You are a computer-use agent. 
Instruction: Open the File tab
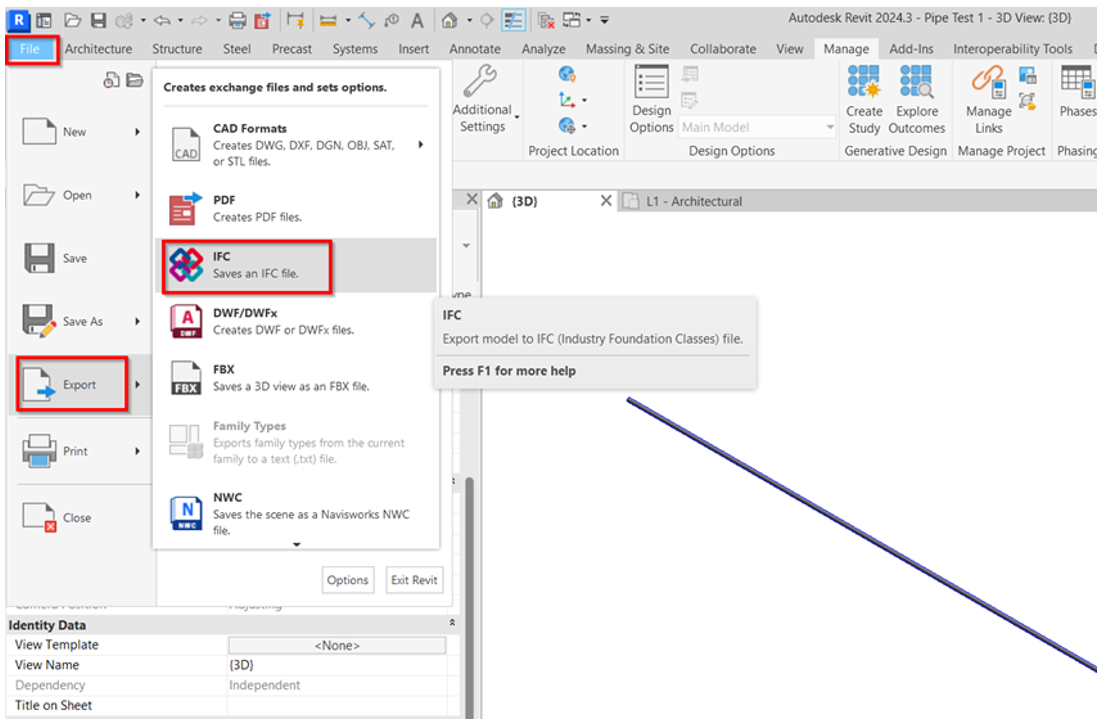coord(32,49)
